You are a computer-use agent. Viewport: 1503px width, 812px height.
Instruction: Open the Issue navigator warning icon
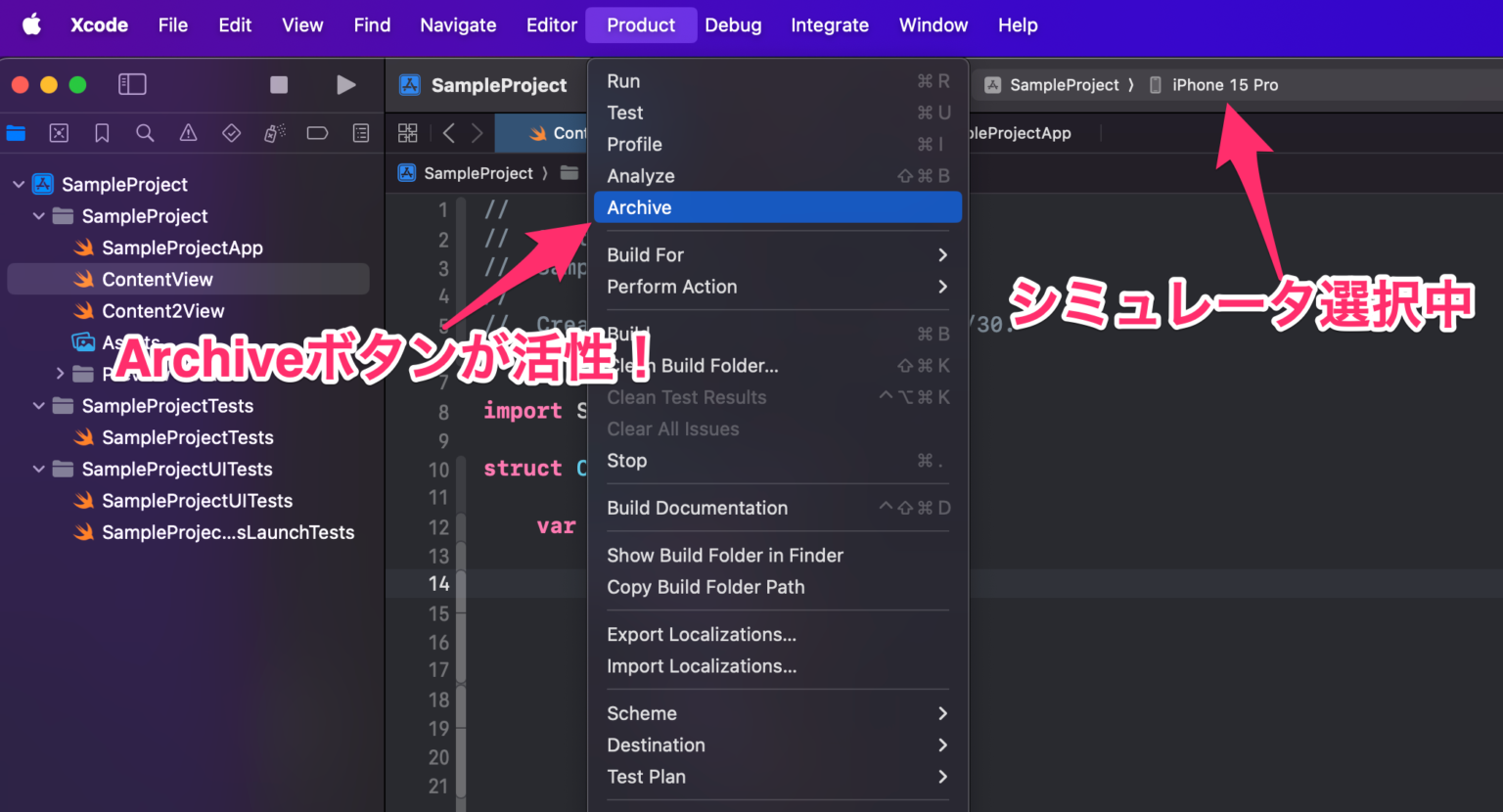pyautogui.click(x=188, y=133)
